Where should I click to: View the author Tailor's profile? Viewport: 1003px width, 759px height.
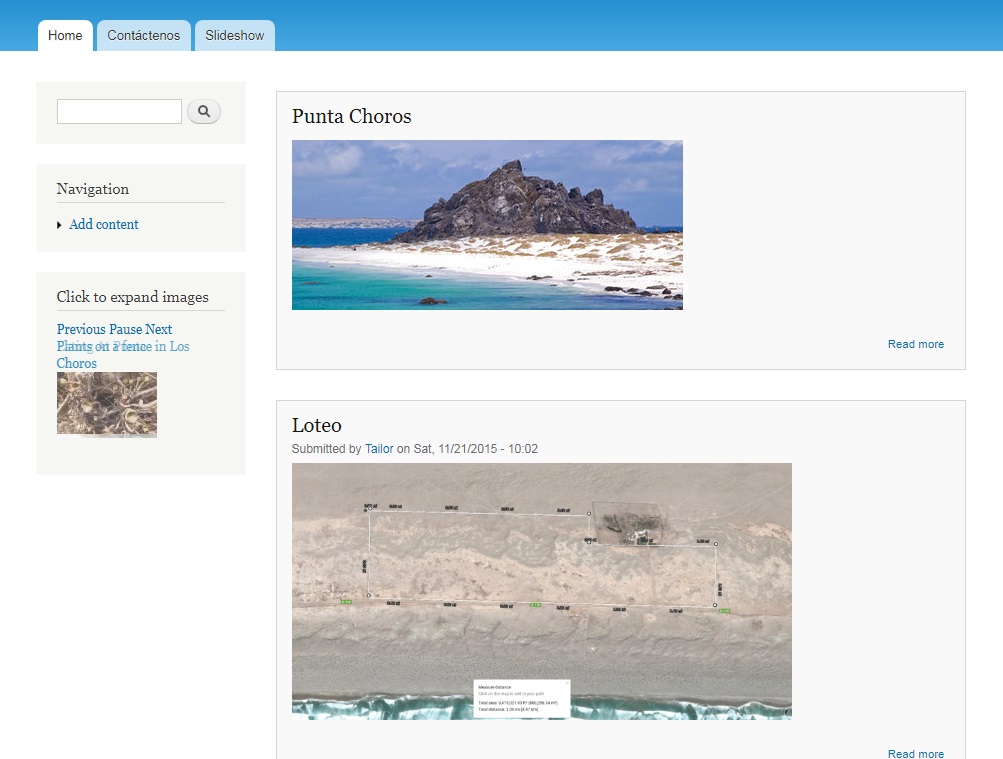tap(379, 449)
